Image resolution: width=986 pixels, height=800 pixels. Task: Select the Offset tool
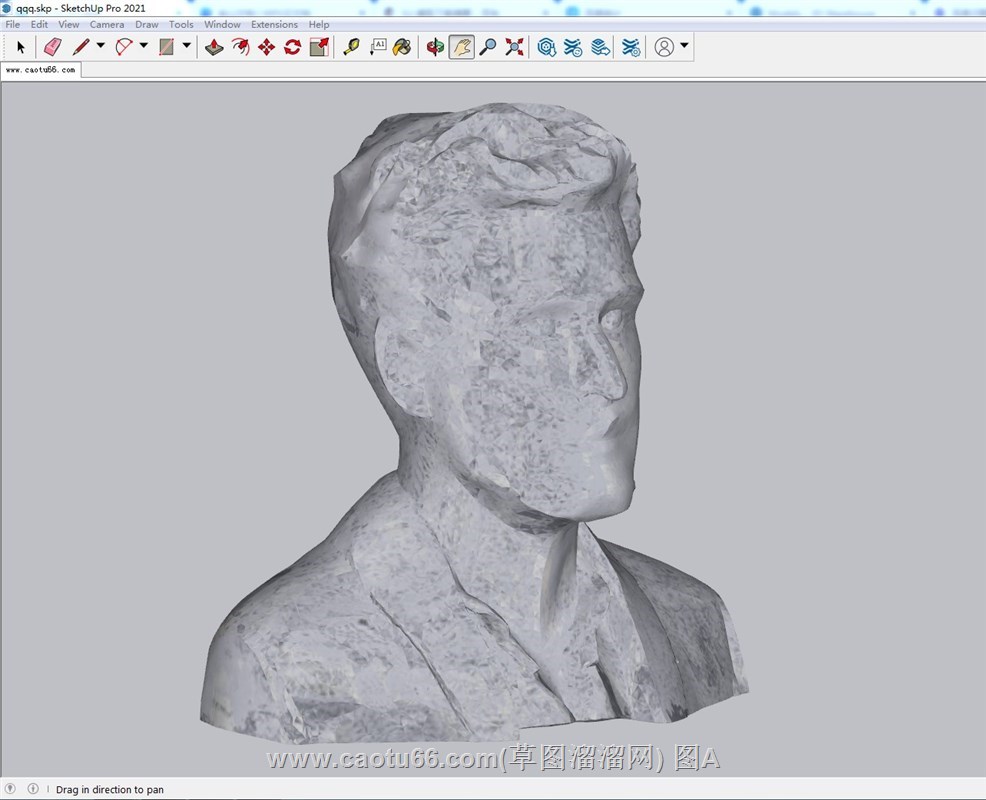click(240, 47)
